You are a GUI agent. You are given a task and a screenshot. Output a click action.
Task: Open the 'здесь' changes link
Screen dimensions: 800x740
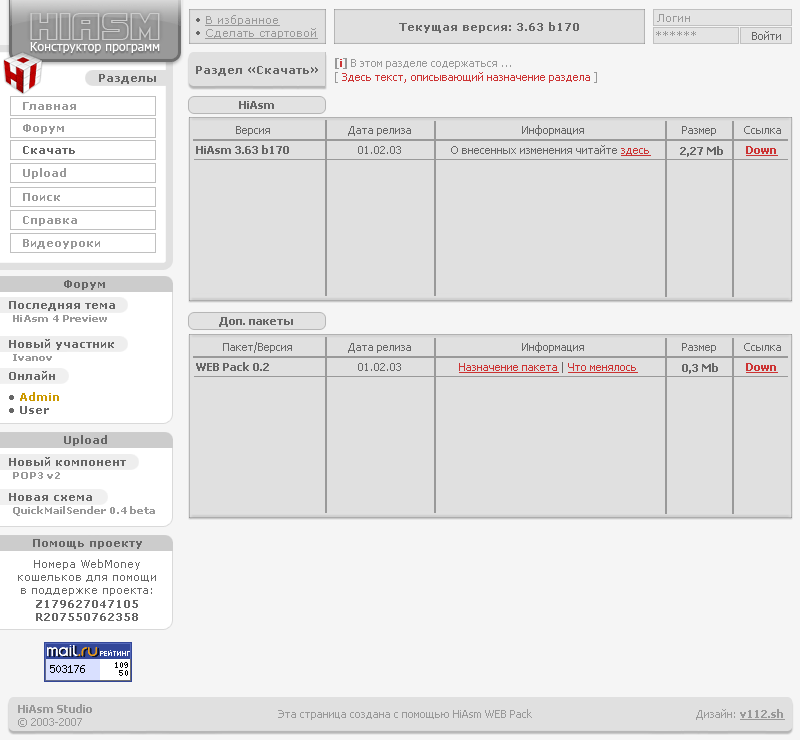point(634,151)
